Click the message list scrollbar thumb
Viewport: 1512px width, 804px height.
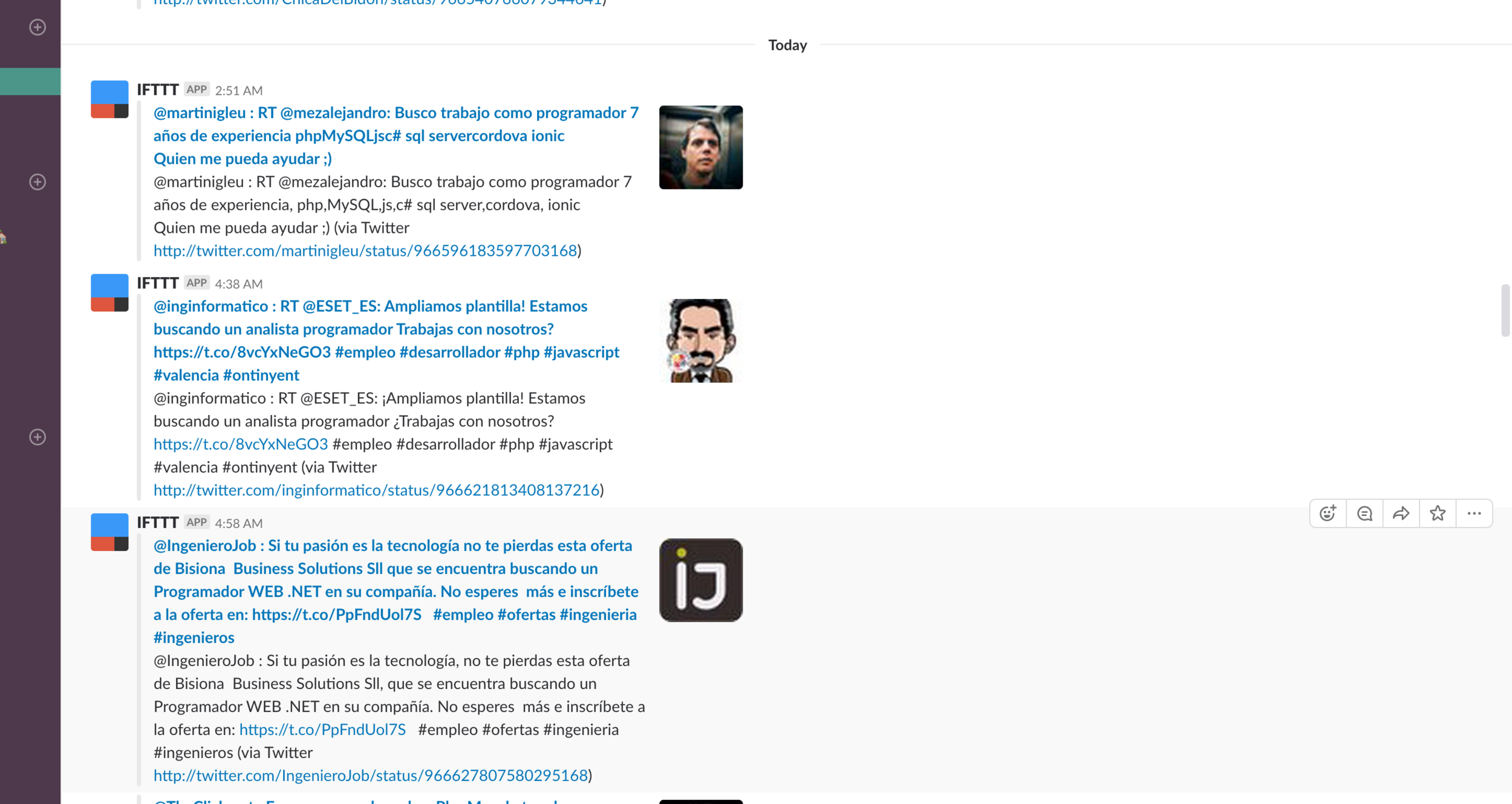[x=1505, y=310]
